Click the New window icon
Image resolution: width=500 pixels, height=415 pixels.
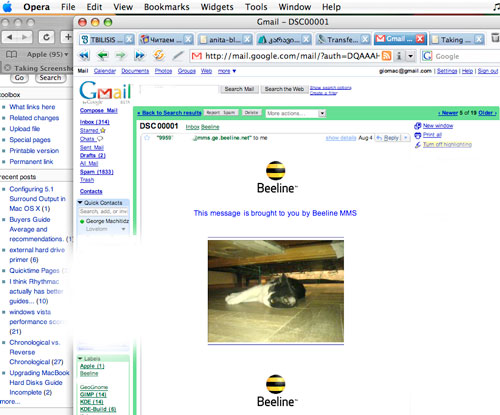(x=418, y=126)
